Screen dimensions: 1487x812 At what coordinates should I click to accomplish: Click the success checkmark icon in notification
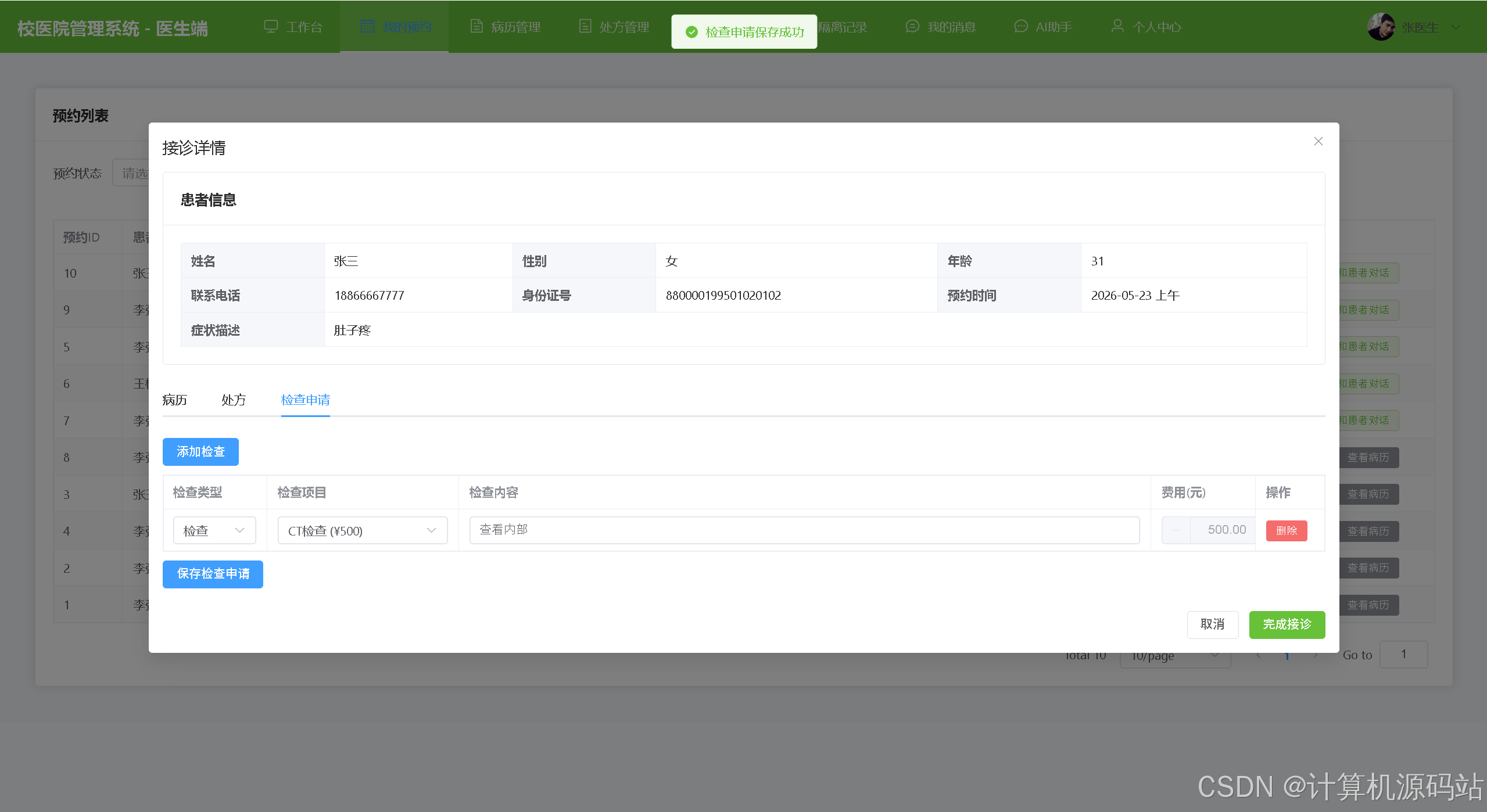691,32
